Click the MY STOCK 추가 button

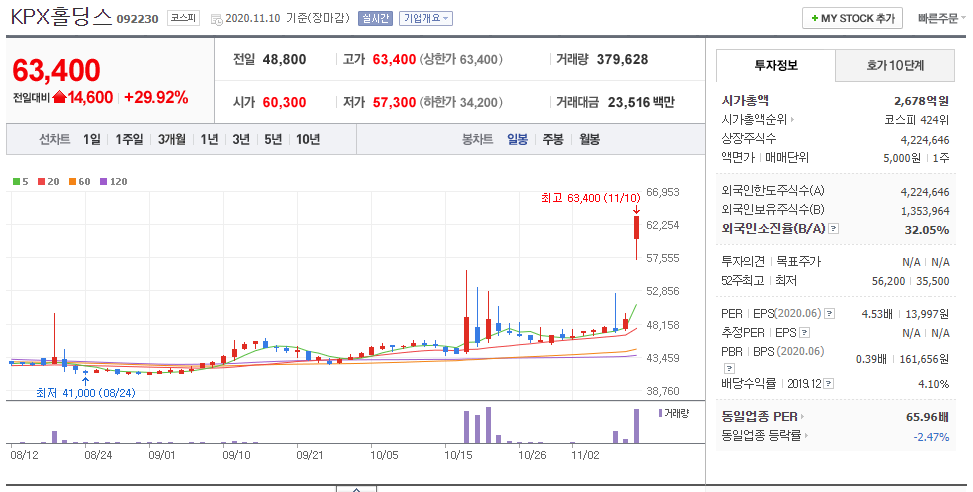(x=852, y=19)
